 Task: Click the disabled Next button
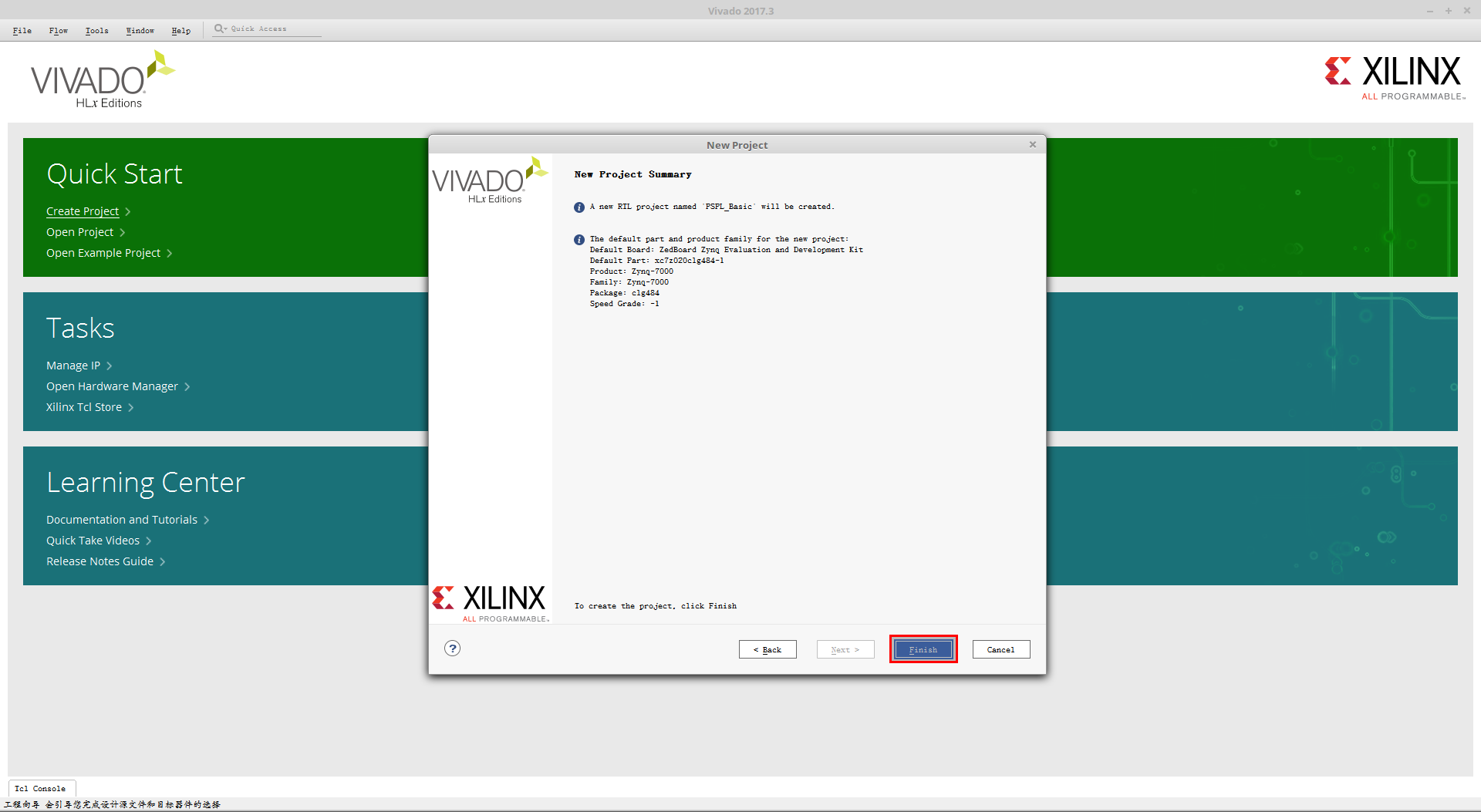click(845, 649)
